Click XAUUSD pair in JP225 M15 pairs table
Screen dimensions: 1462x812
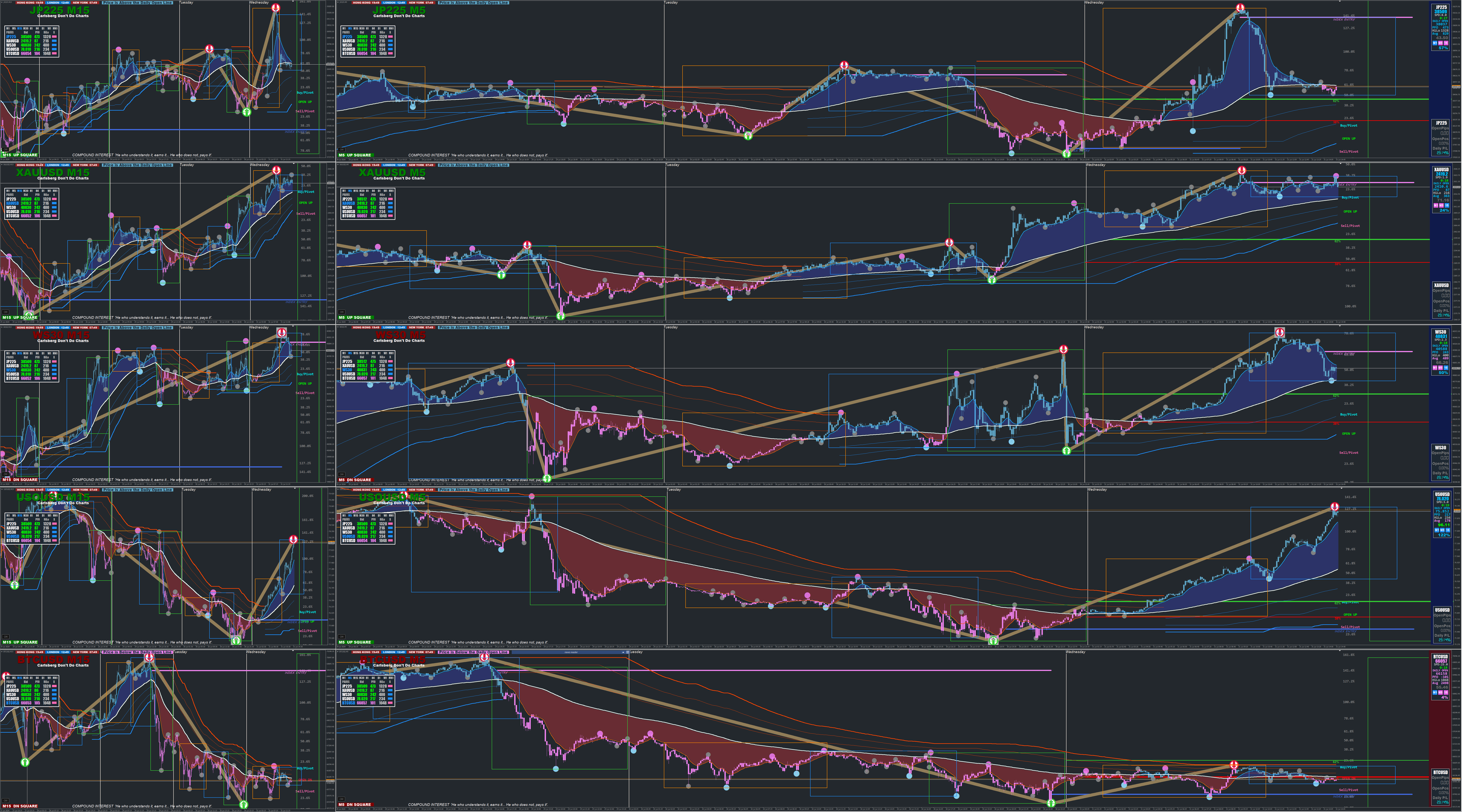(x=13, y=41)
